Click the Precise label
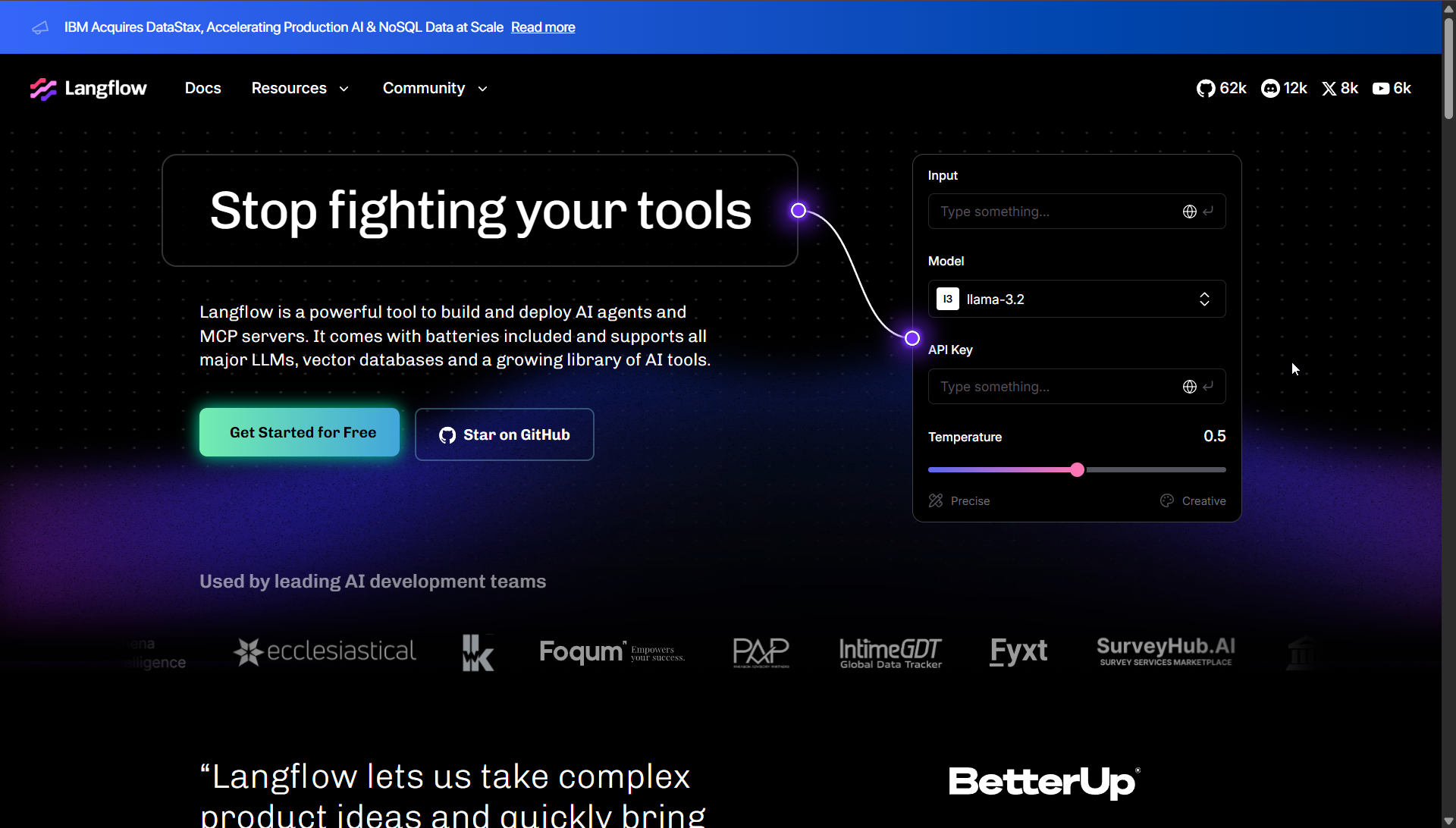The height and width of the screenshot is (828, 1456). [970, 501]
